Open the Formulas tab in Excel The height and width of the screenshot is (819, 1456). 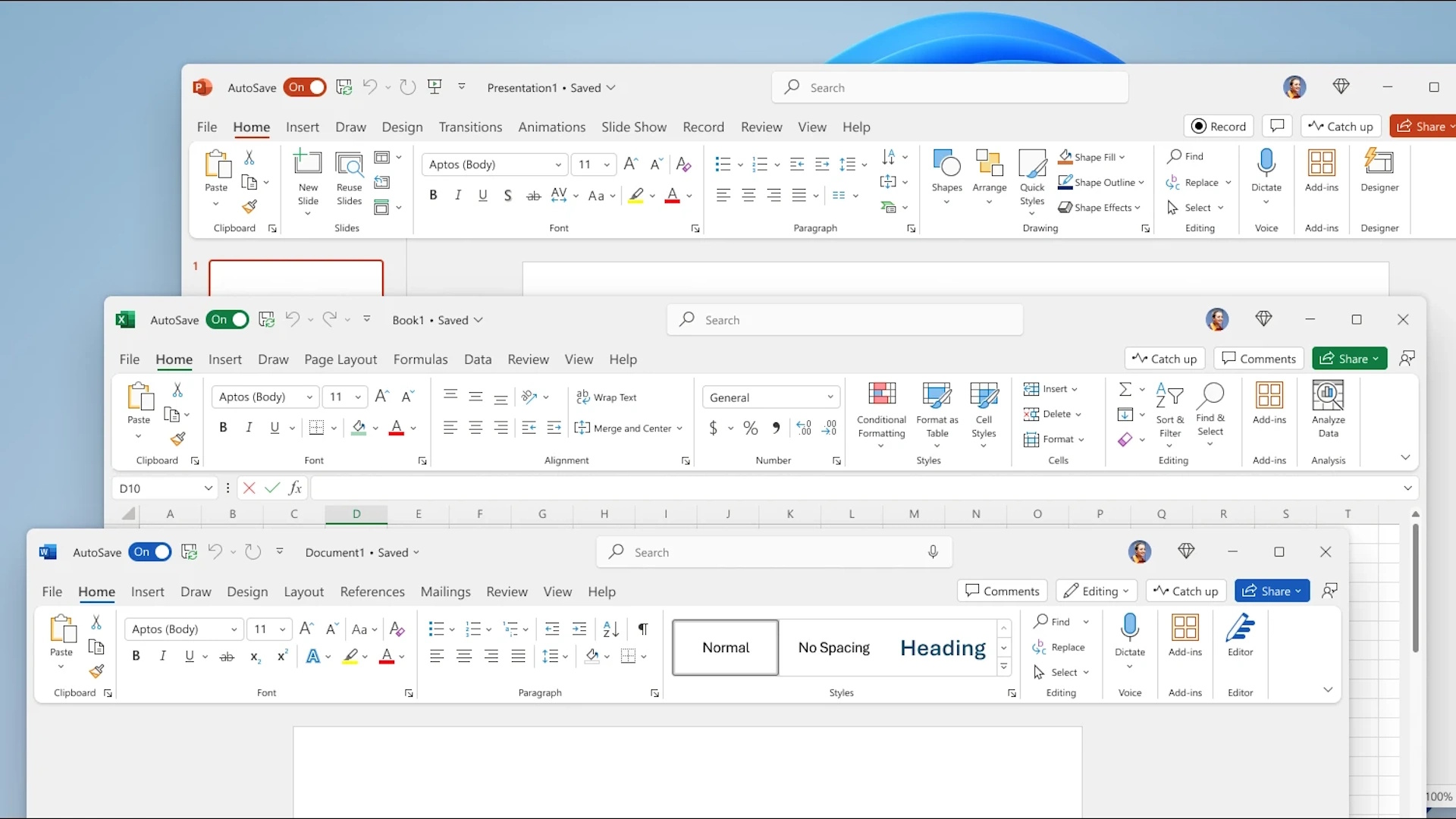pos(421,359)
